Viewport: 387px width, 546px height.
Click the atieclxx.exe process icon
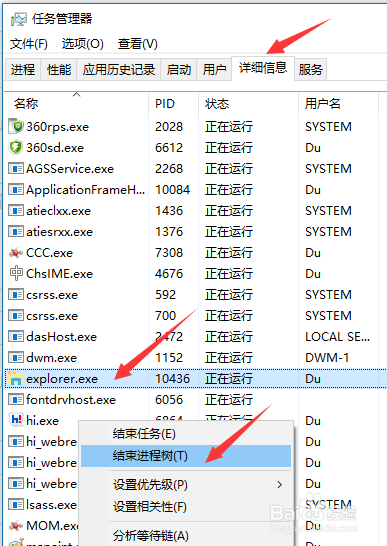(x=16, y=211)
